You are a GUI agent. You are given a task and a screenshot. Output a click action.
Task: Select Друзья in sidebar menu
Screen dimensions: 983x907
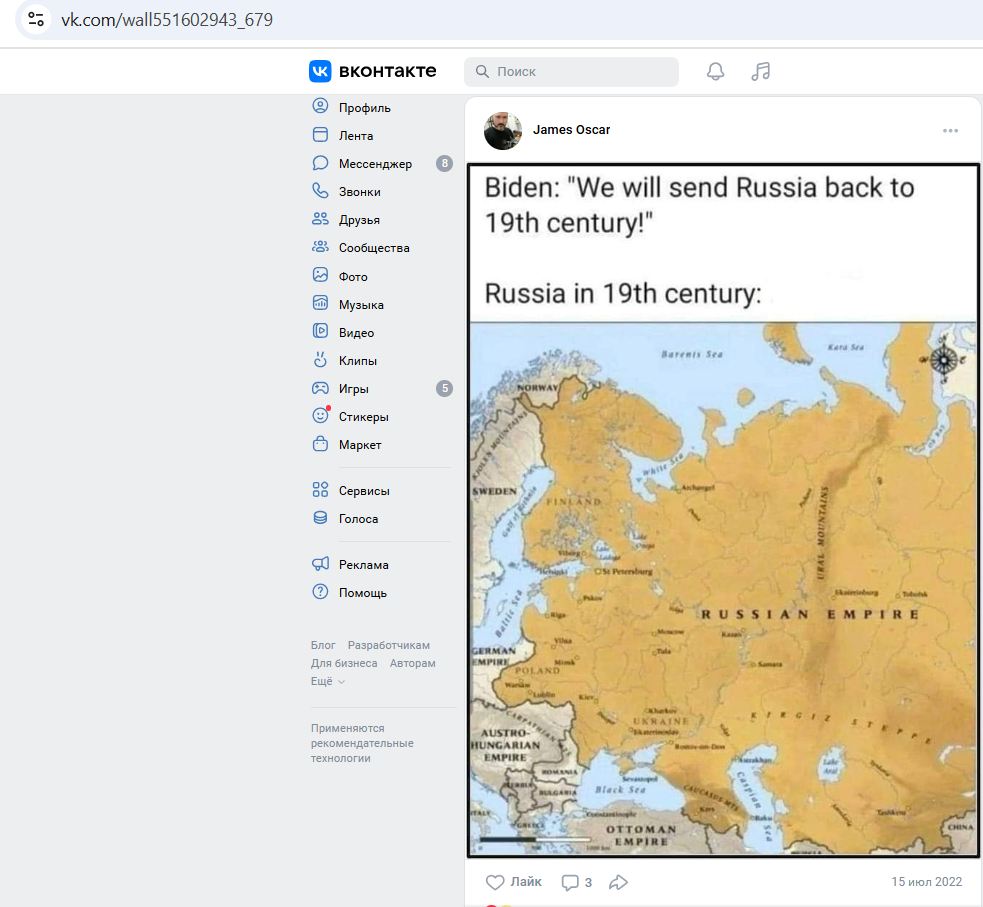click(358, 220)
